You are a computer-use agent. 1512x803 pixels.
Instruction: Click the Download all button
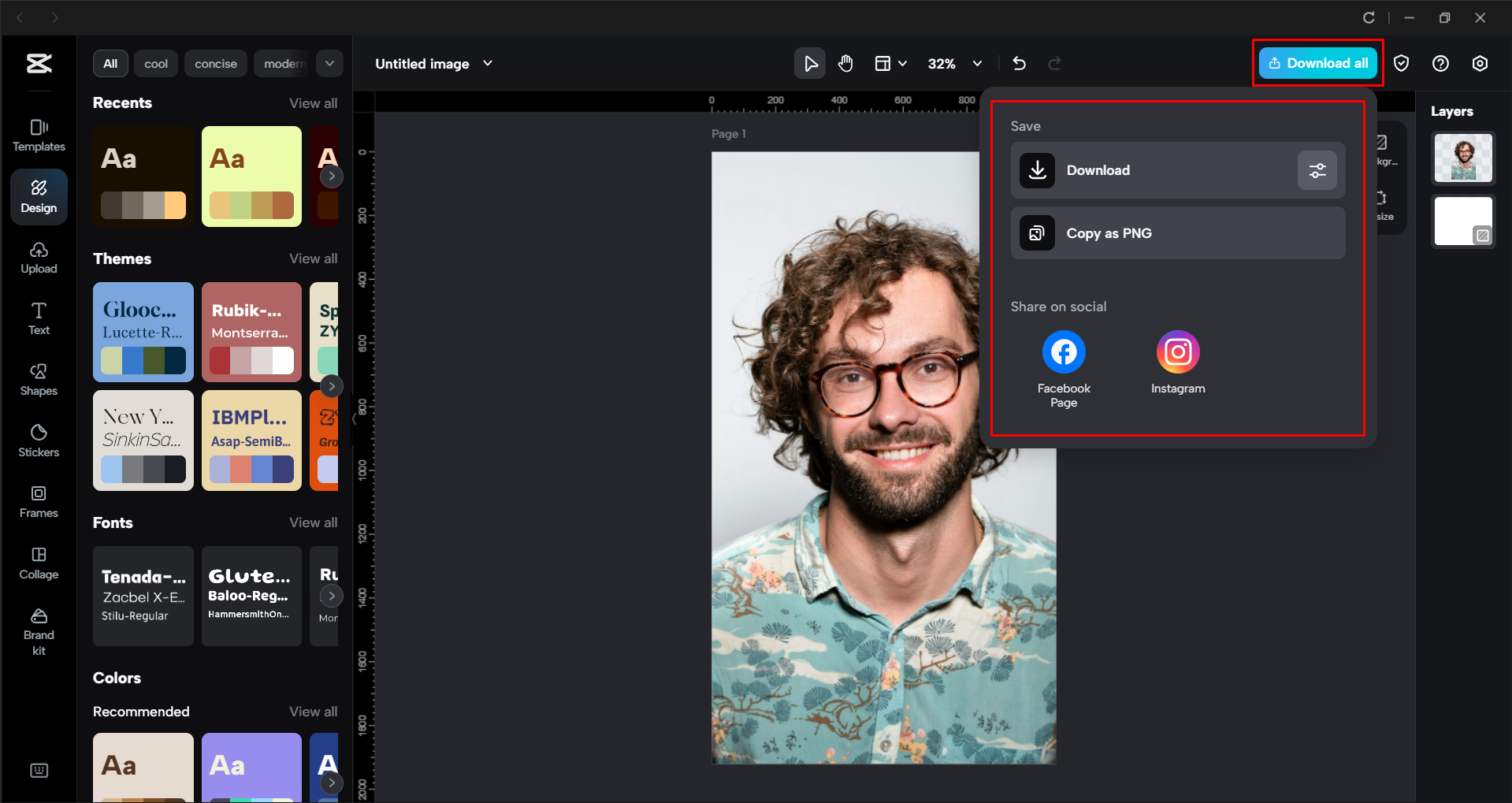coord(1317,63)
